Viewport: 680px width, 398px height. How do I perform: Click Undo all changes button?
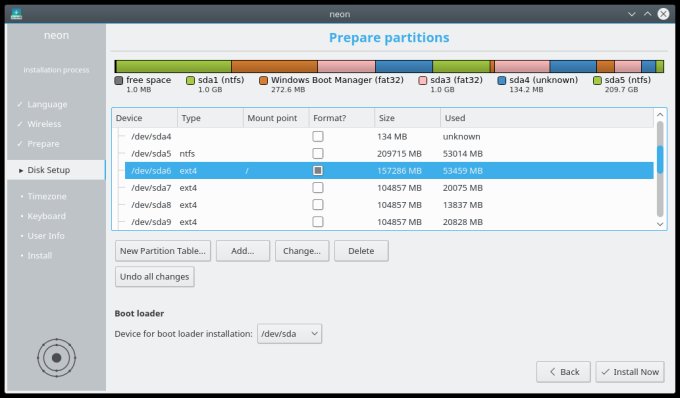pyautogui.click(x=154, y=277)
